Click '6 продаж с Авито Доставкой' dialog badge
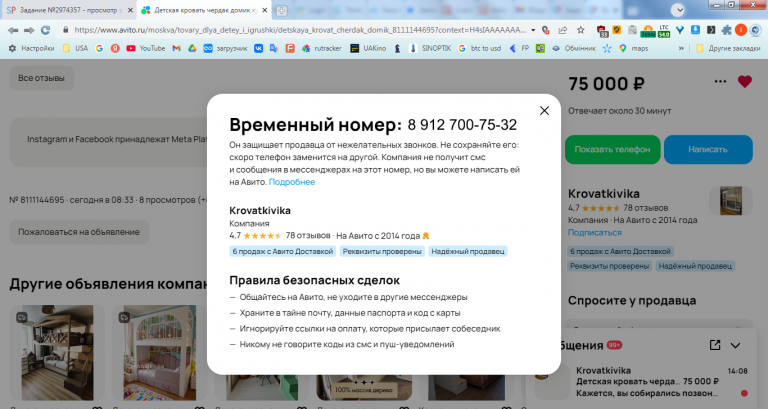Screen dimensions: 768x409 (x=283, y=251)
